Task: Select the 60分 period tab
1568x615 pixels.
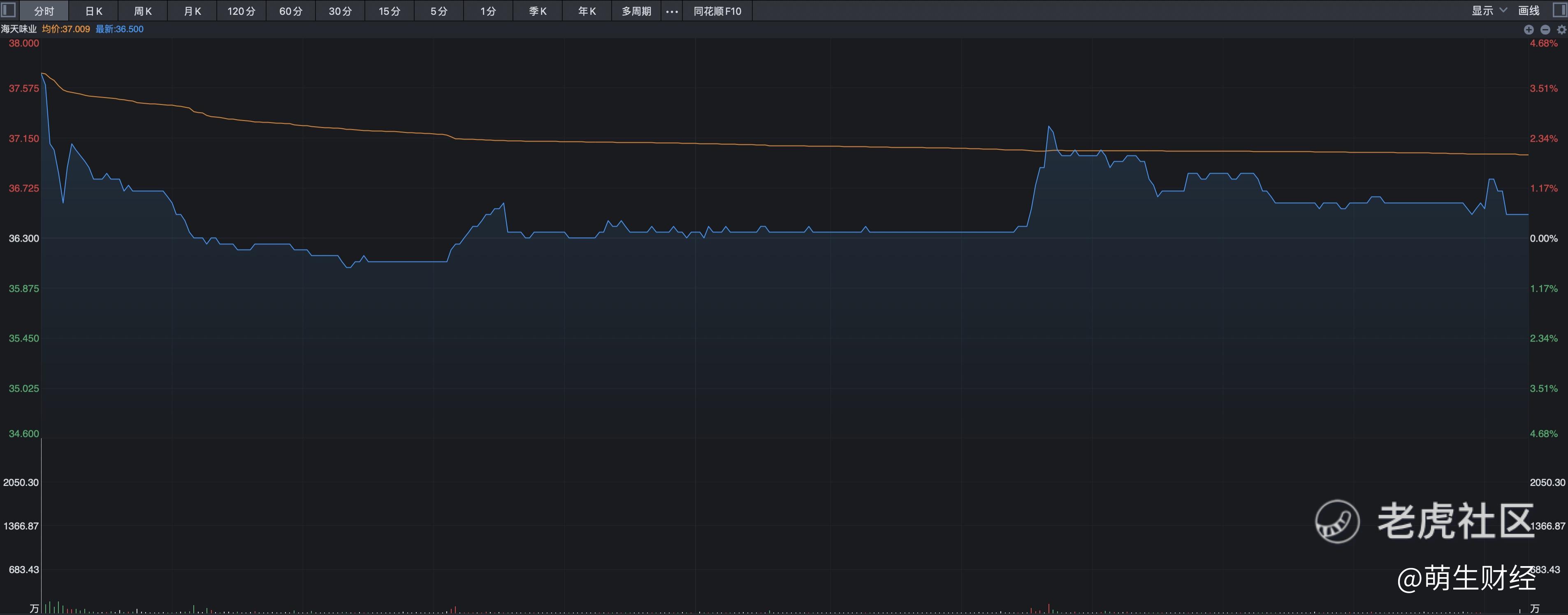Action: point(290,11)
